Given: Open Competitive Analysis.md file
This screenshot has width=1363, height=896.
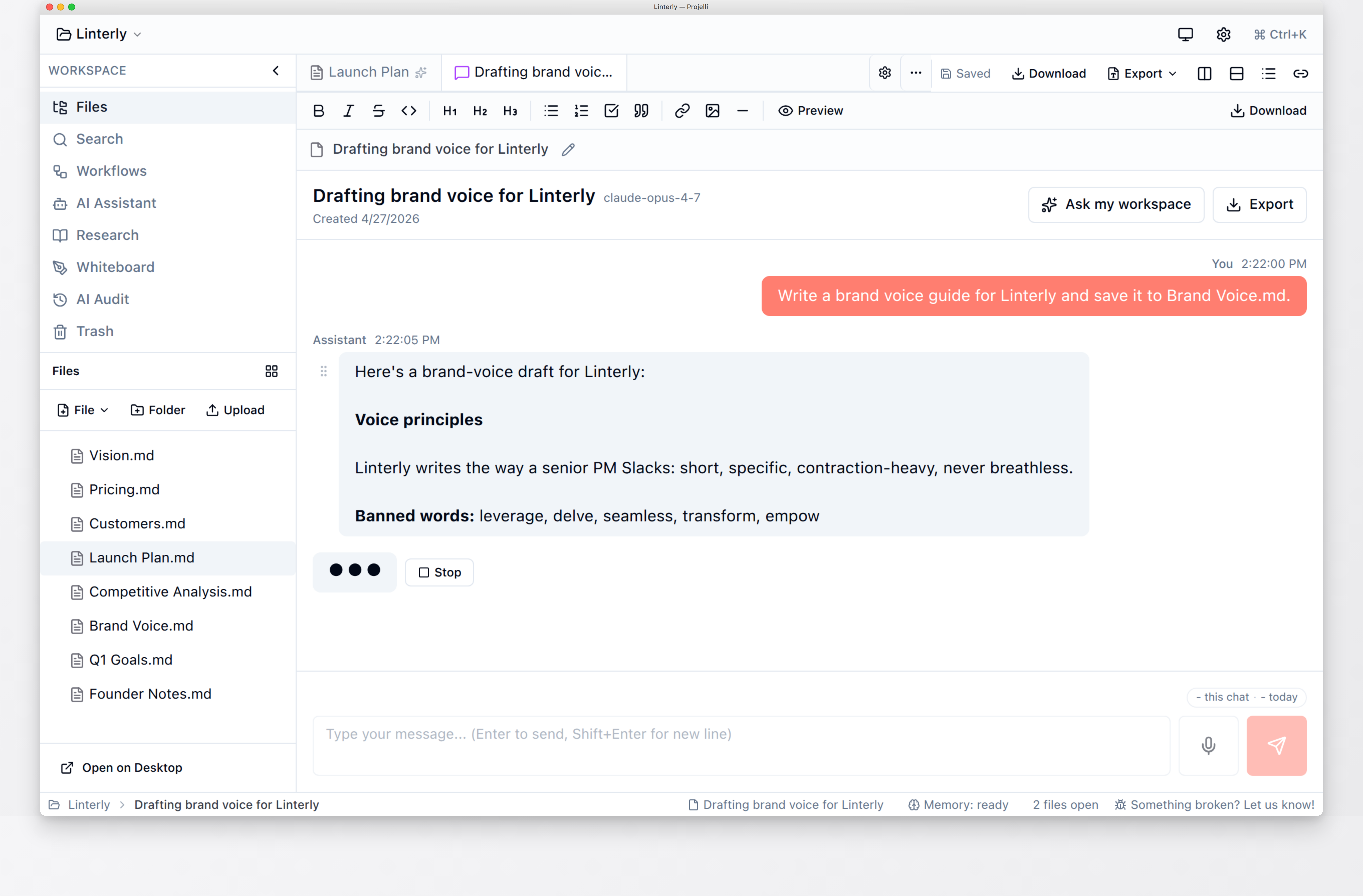Looking at the screenshot, I should tap(168, 592).
